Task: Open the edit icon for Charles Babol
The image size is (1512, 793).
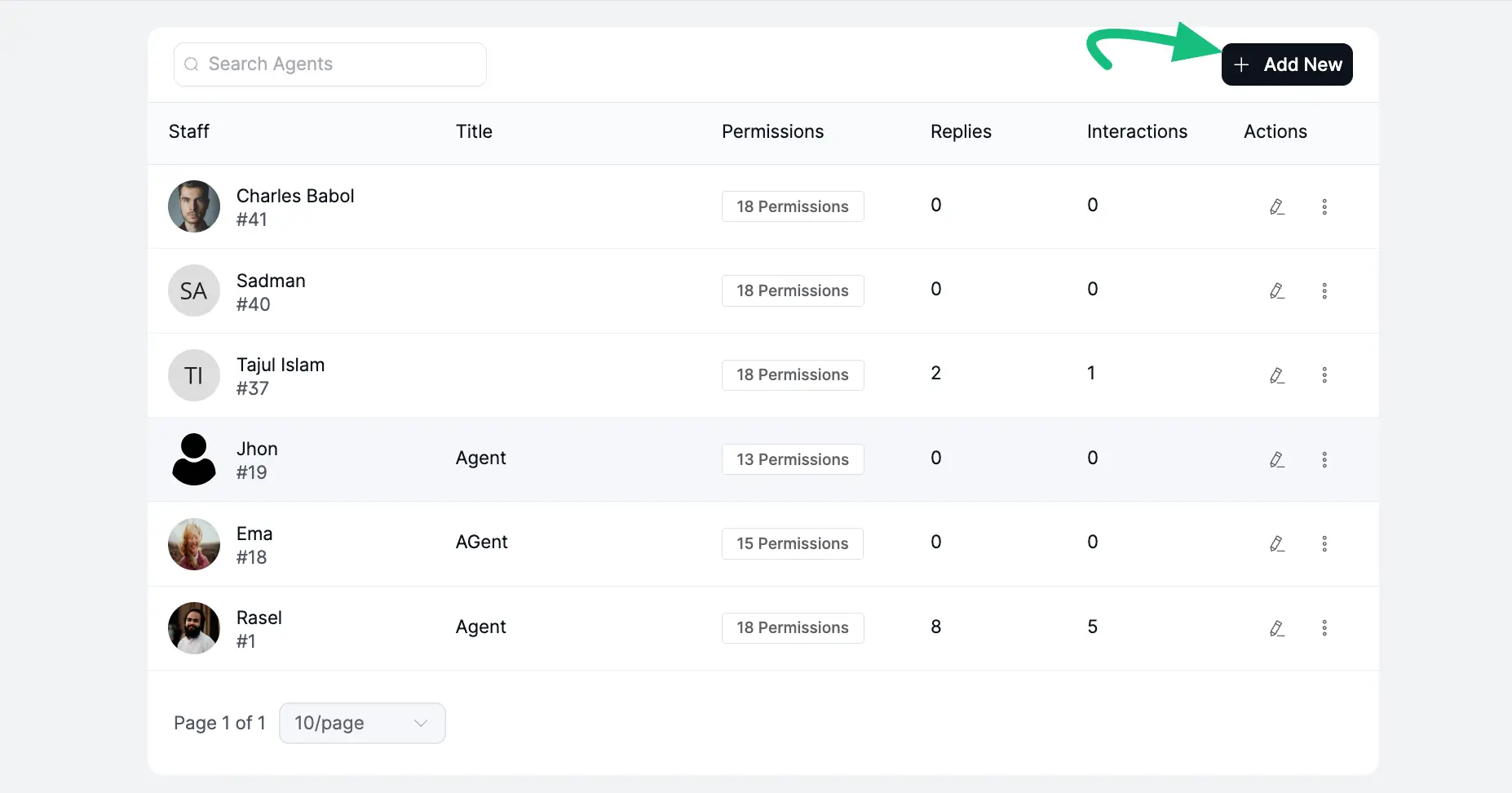Action: [1276, 206]
